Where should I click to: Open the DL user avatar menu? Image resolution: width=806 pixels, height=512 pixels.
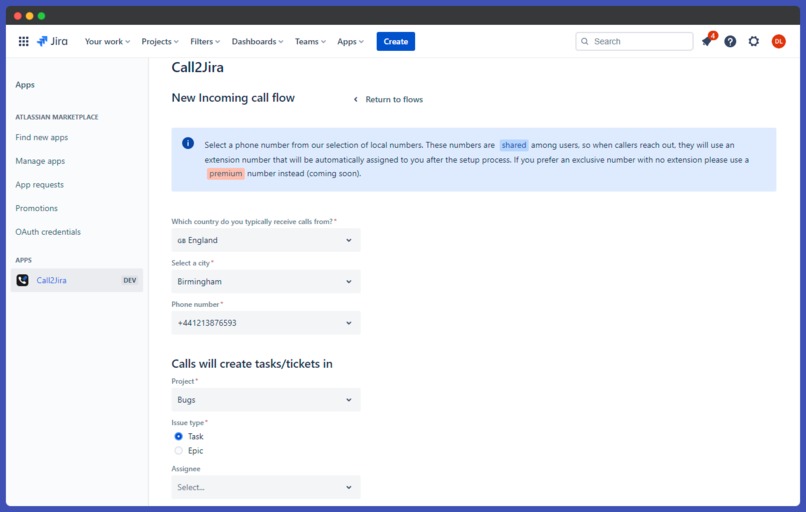[x=778, y=41]
